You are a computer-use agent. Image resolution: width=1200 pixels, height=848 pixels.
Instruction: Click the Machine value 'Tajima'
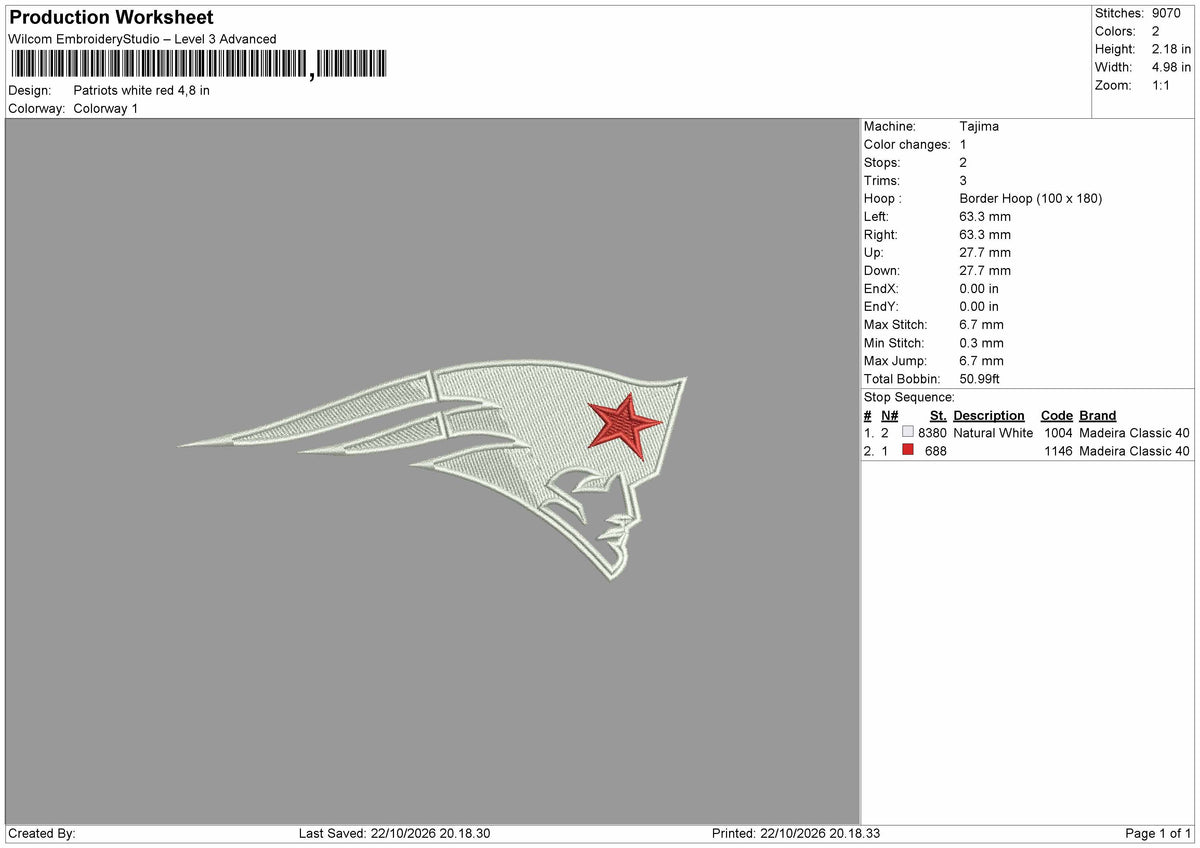(979, 126)
